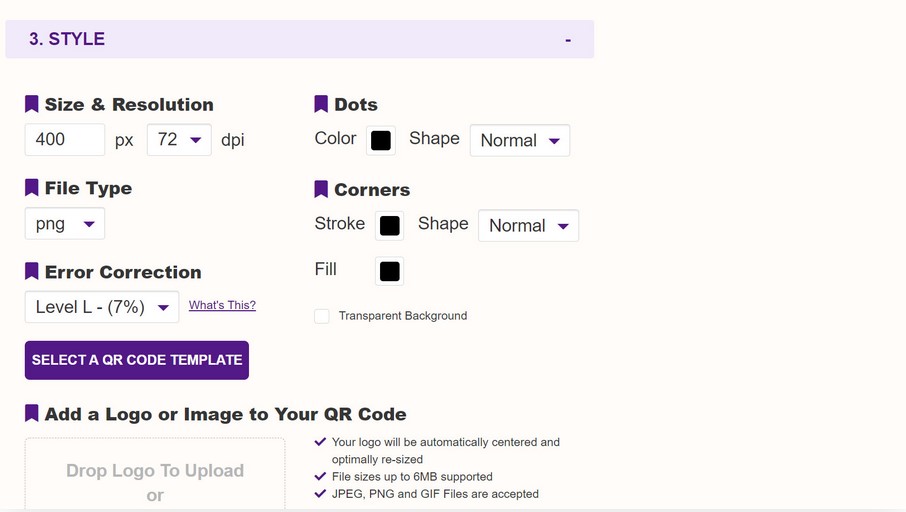Click the size px input field
The image size is (906, 512).
point(65,140)
